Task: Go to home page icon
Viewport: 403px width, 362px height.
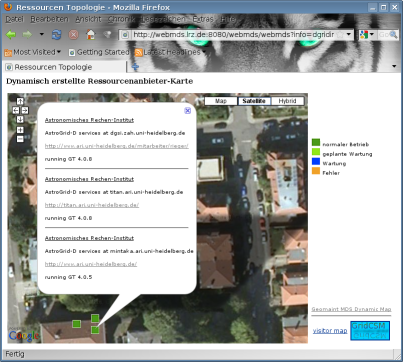Action: (x=91, y=34)
